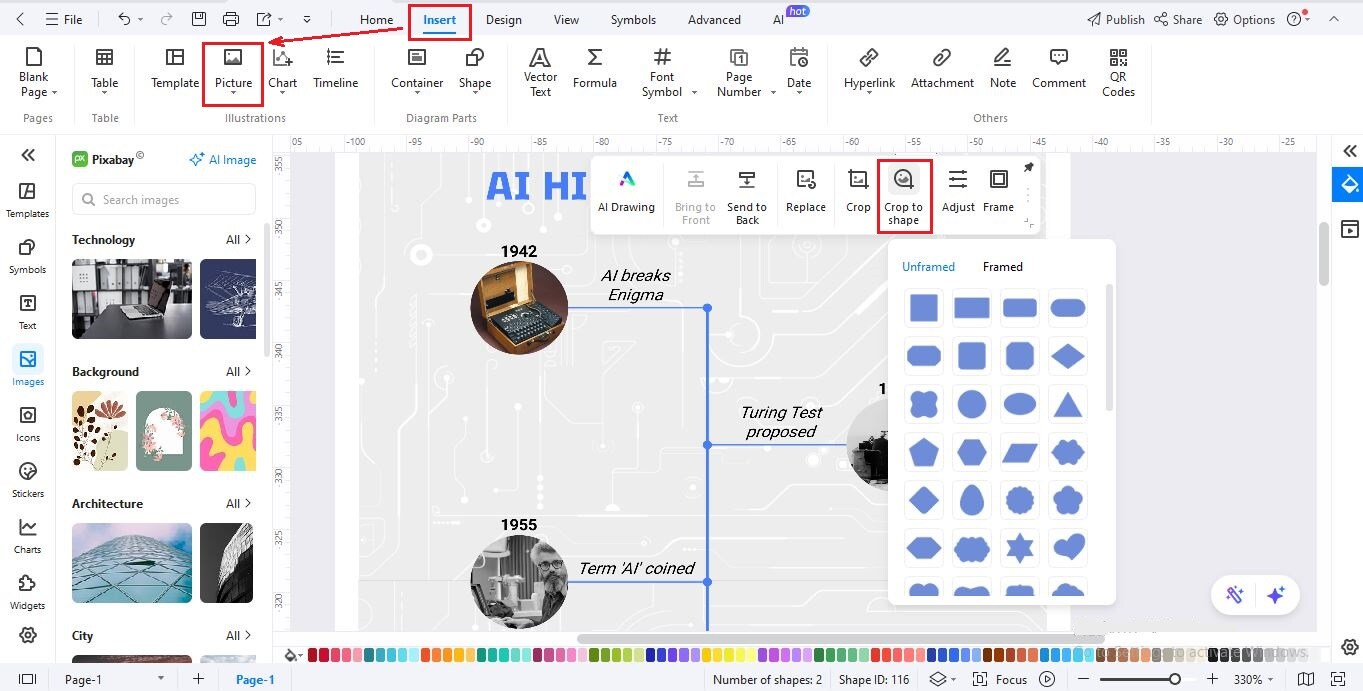Open the Shape tool in the ribbon
Screen dimensions: 1363x691
point(475,72)
